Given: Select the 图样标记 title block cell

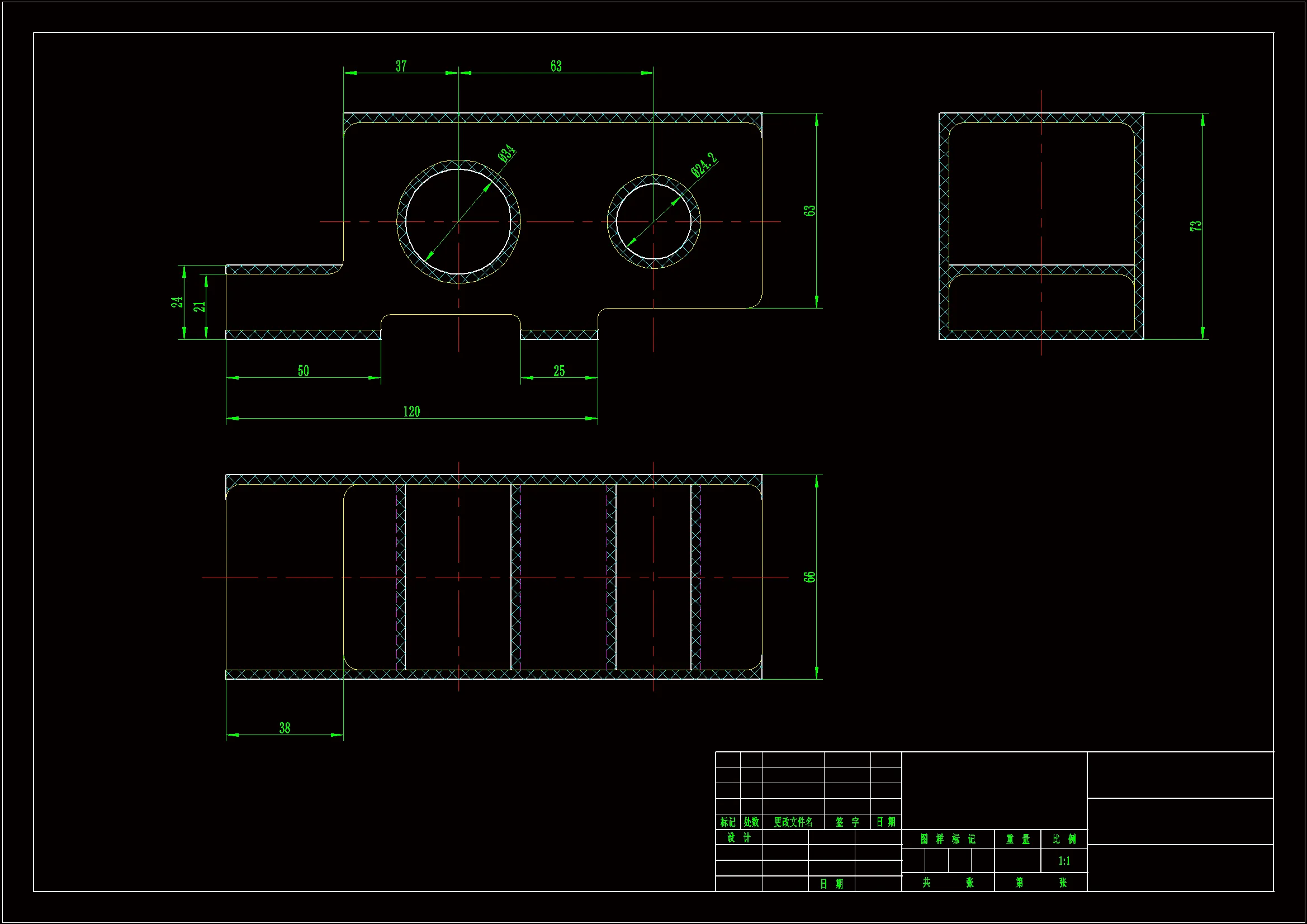Looking at the screenshot, I should (x=948, y=839).
